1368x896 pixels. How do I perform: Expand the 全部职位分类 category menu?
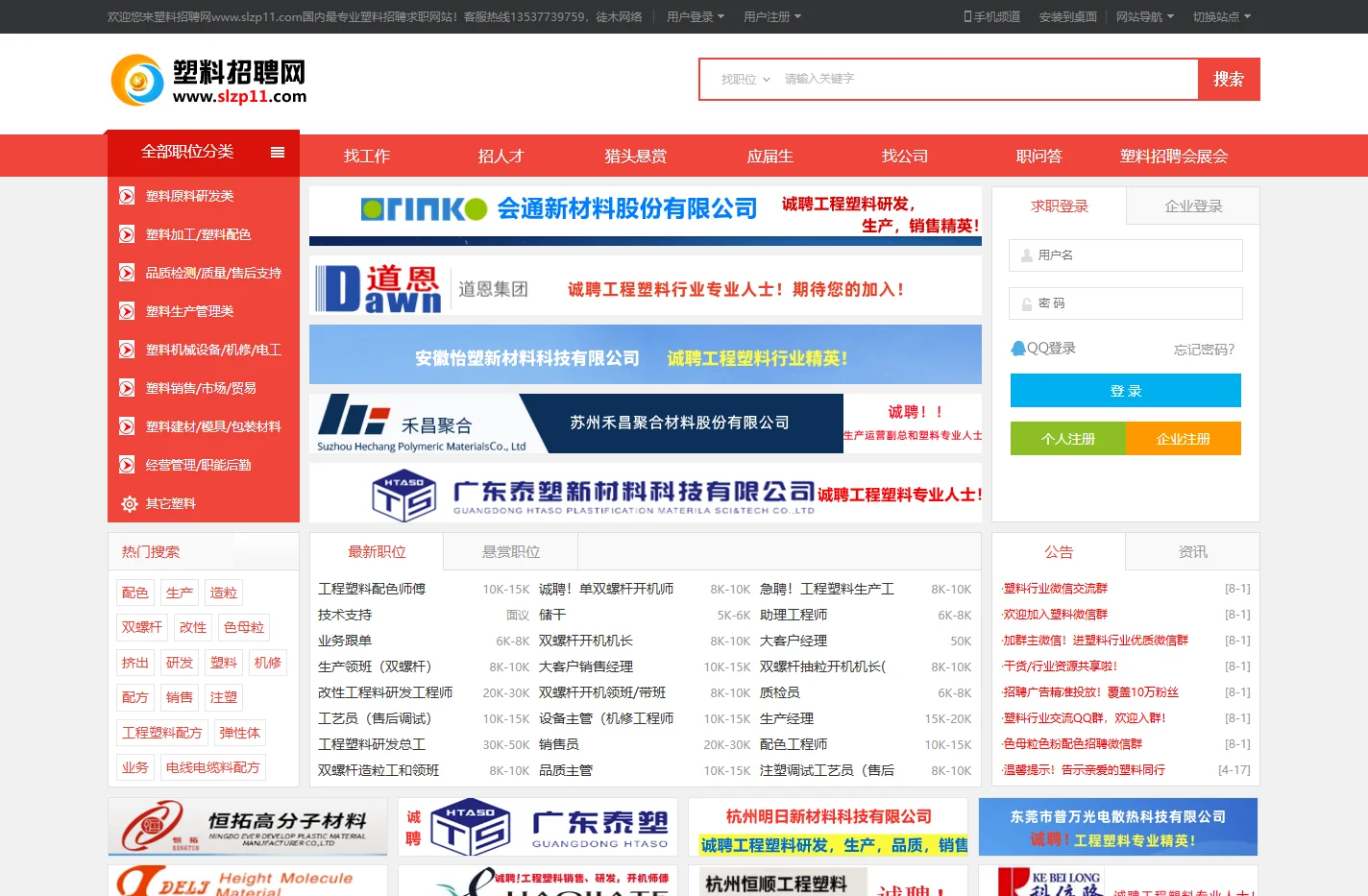203,152
